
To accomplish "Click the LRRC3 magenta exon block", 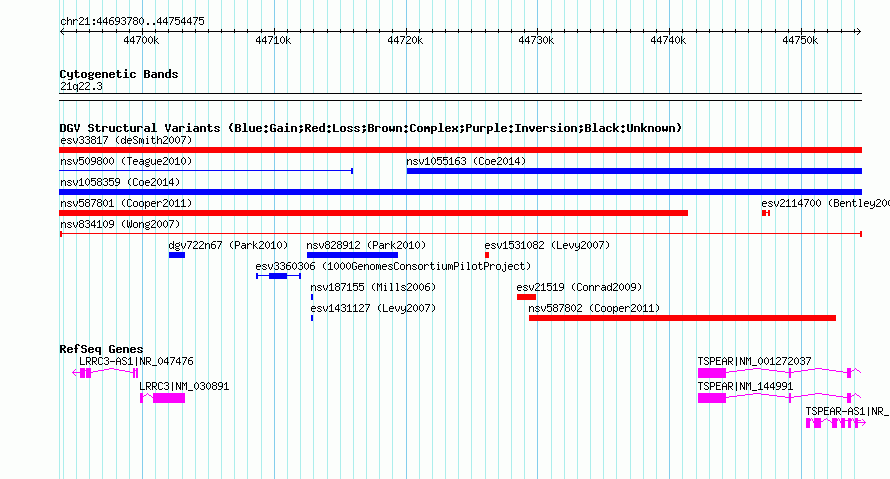I will coord(169,398).
